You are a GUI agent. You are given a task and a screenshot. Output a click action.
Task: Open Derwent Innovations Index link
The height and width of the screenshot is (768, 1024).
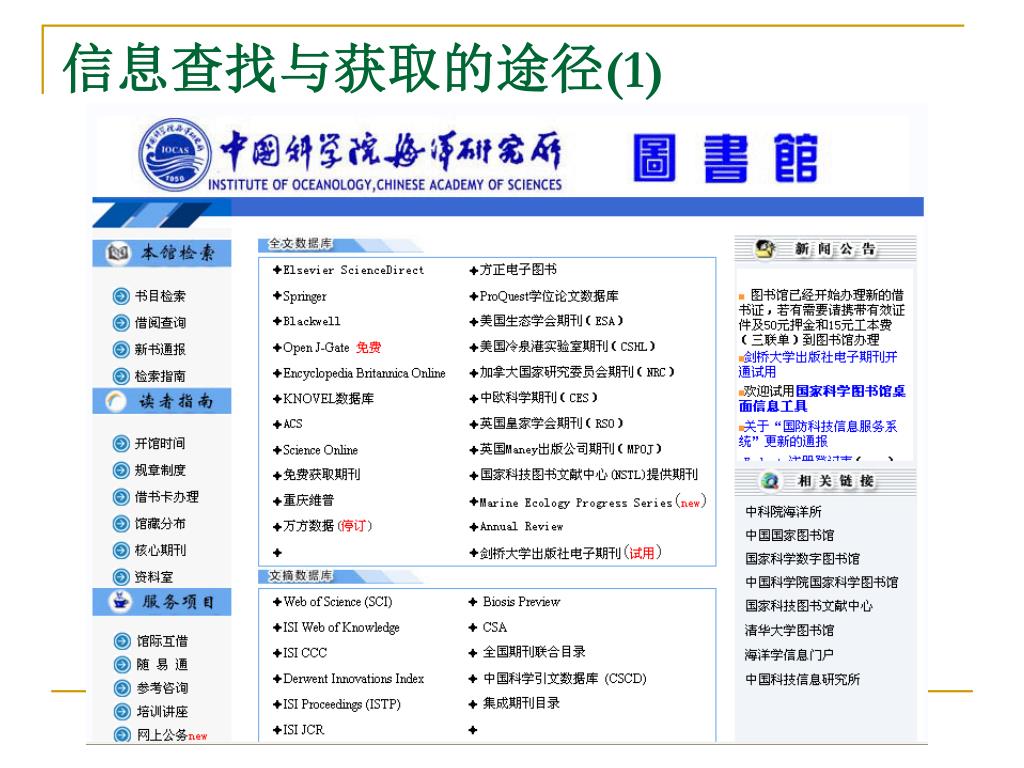pyautogui.click(x=353, y=679)
